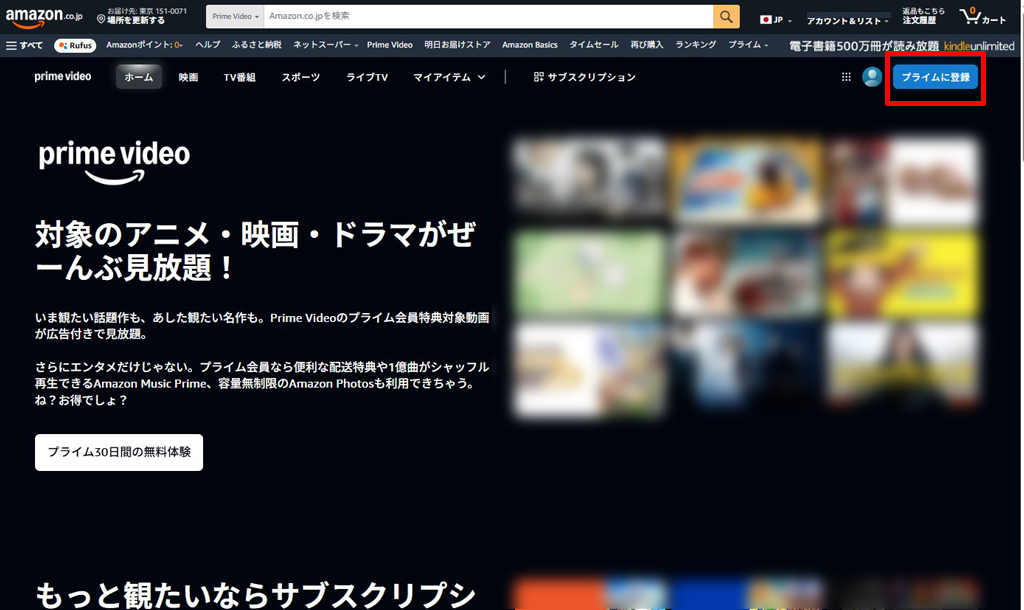This screenshot has height=610, width=1024.
Task: Switch to the スポーツ tab
Action: 301,77
